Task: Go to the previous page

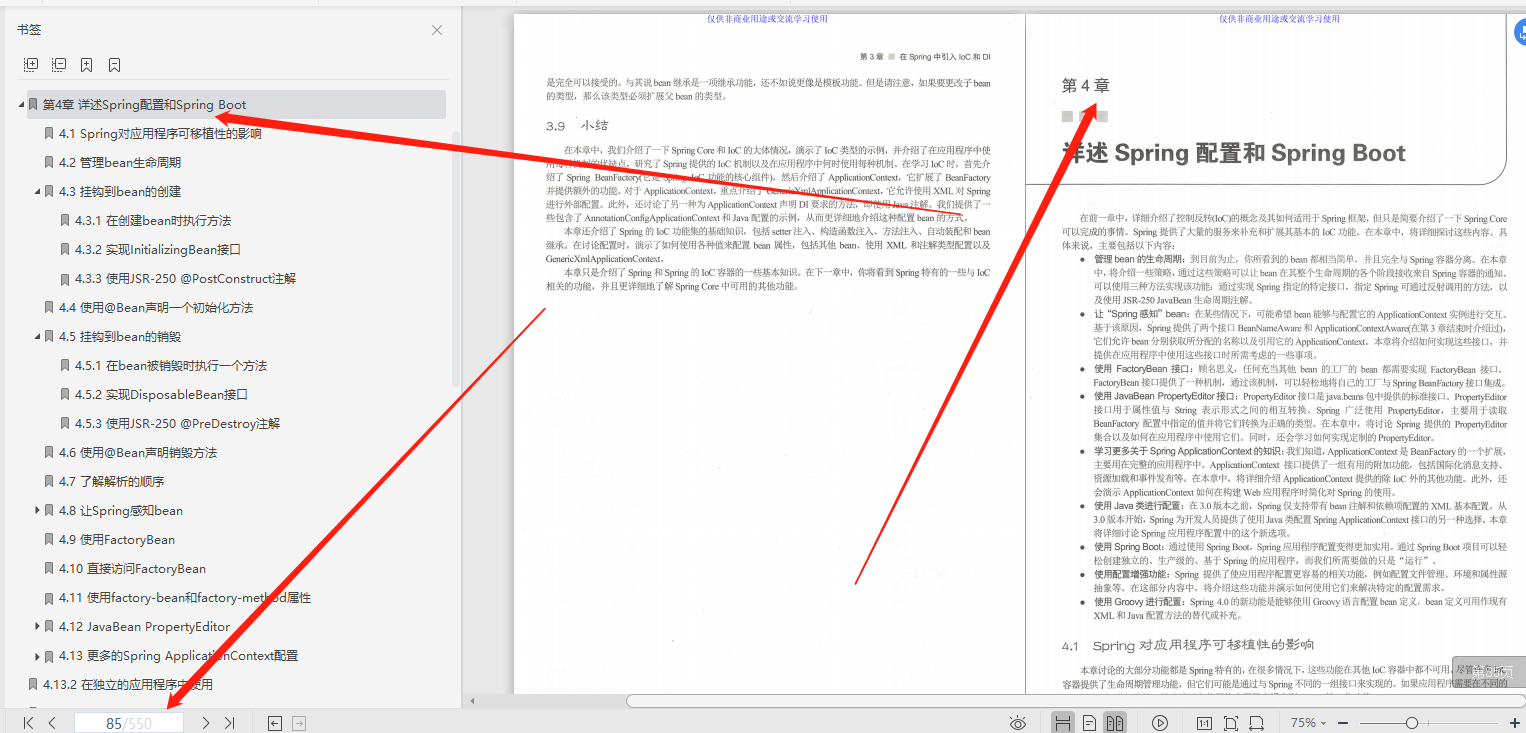Action: [52, 723]
